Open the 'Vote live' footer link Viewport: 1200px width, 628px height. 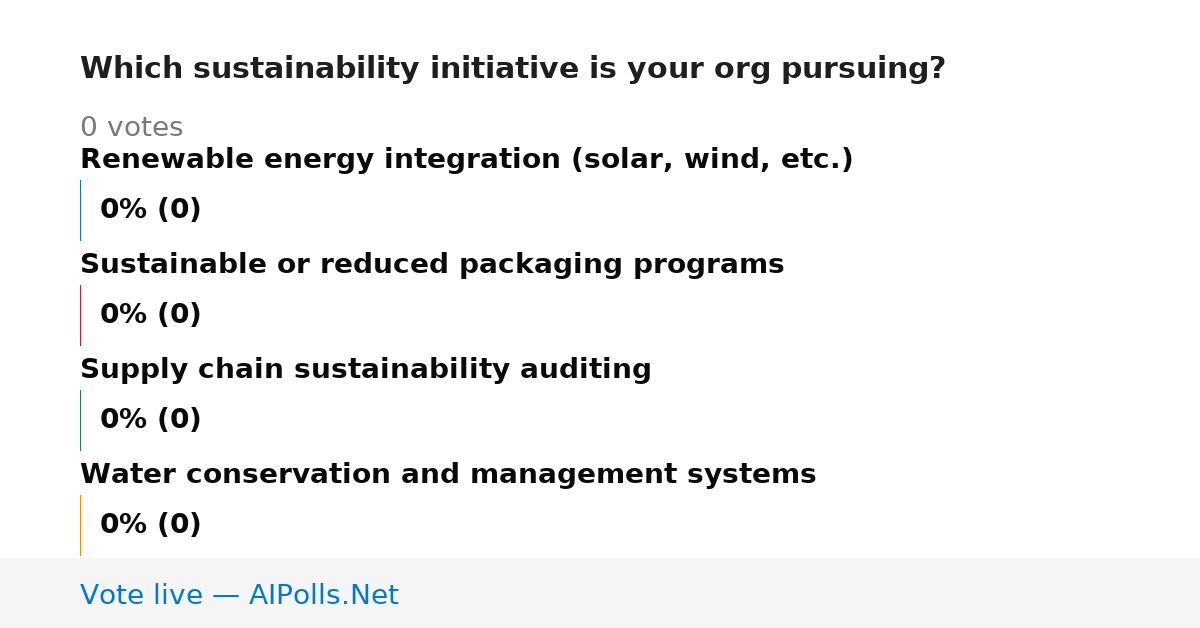coord(239,596)
